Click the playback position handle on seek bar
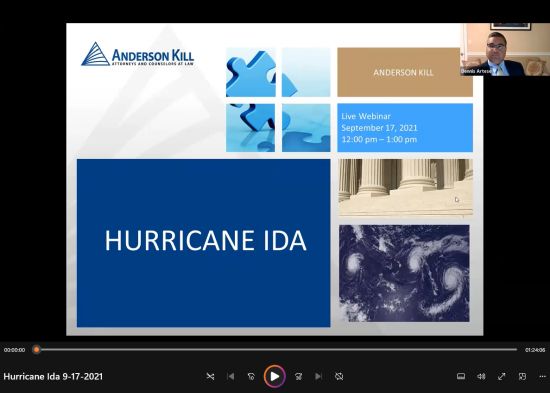 click(x=36, y=349)
